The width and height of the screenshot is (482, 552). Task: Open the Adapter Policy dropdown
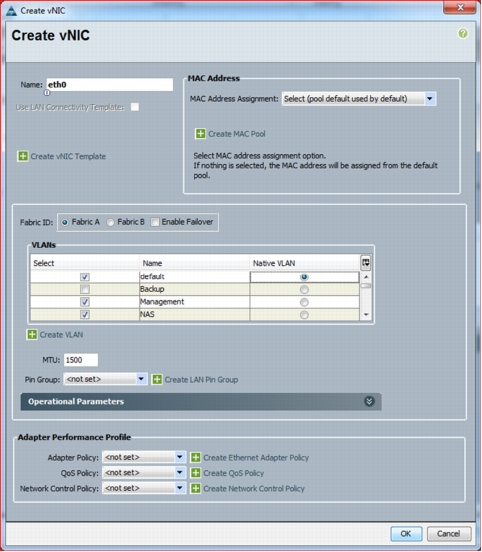point(144,457)
